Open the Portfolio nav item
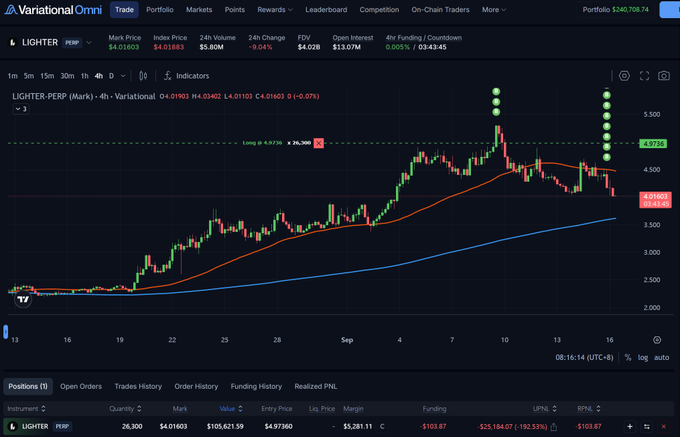This screenshot has width=680, height=437. 160,10
